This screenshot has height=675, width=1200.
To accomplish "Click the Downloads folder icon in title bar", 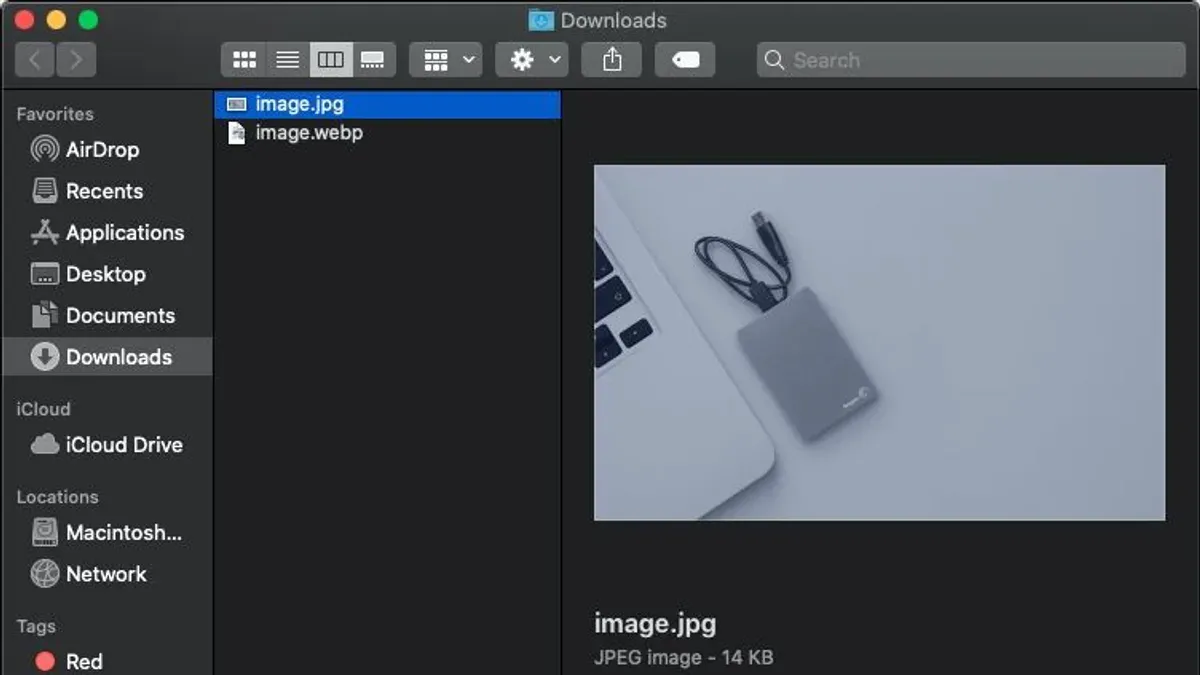I will (x=541, y=20).
